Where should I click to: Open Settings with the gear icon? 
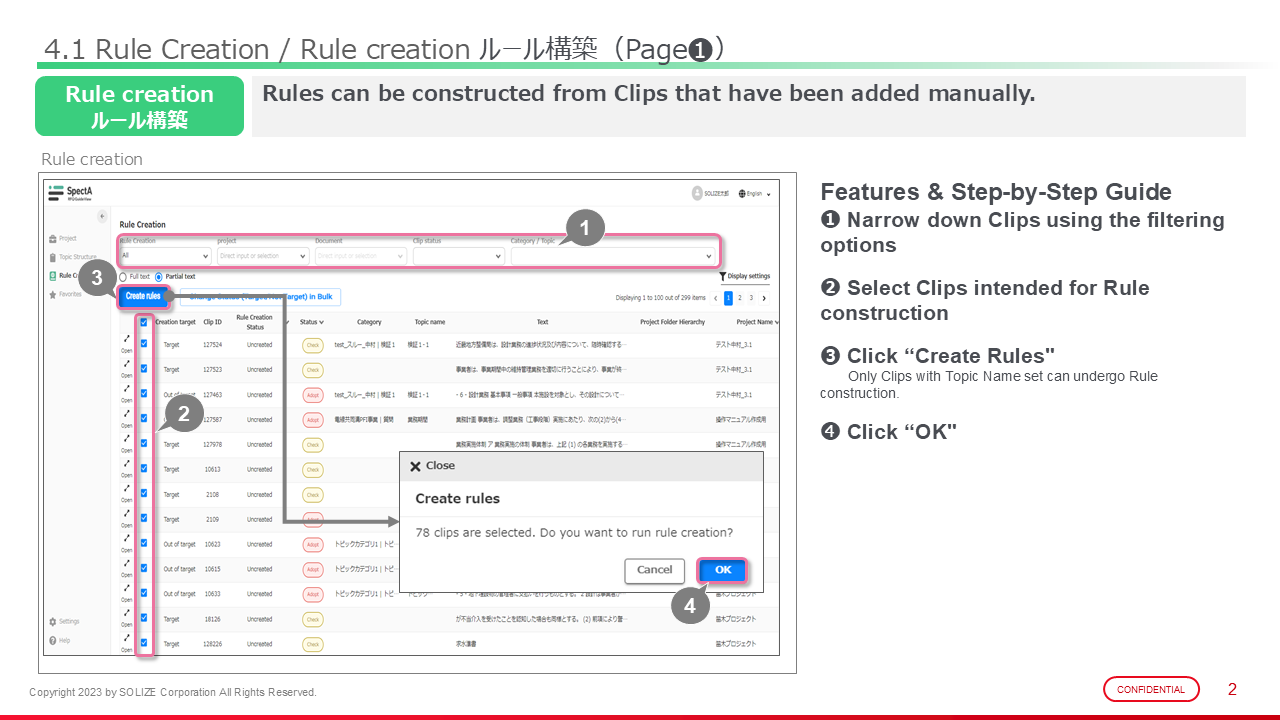coord(64,621)
